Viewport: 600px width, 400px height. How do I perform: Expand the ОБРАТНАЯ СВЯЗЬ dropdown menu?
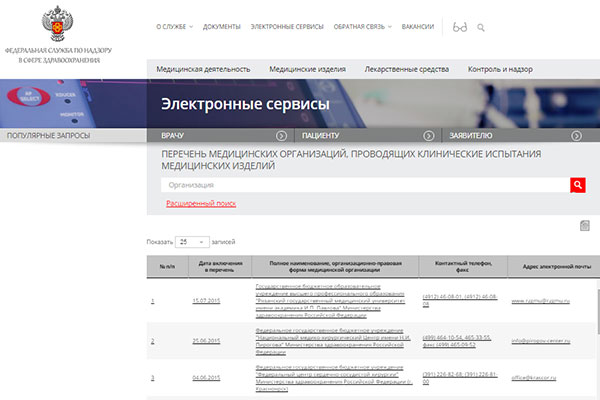pyautogui.click(x=362, y=27)
